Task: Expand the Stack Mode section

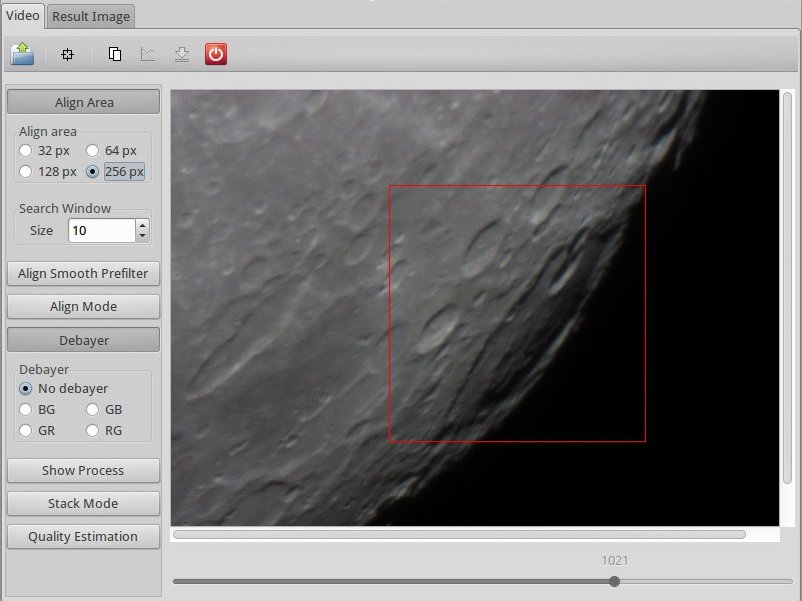Action: click(x=83, y=503)
